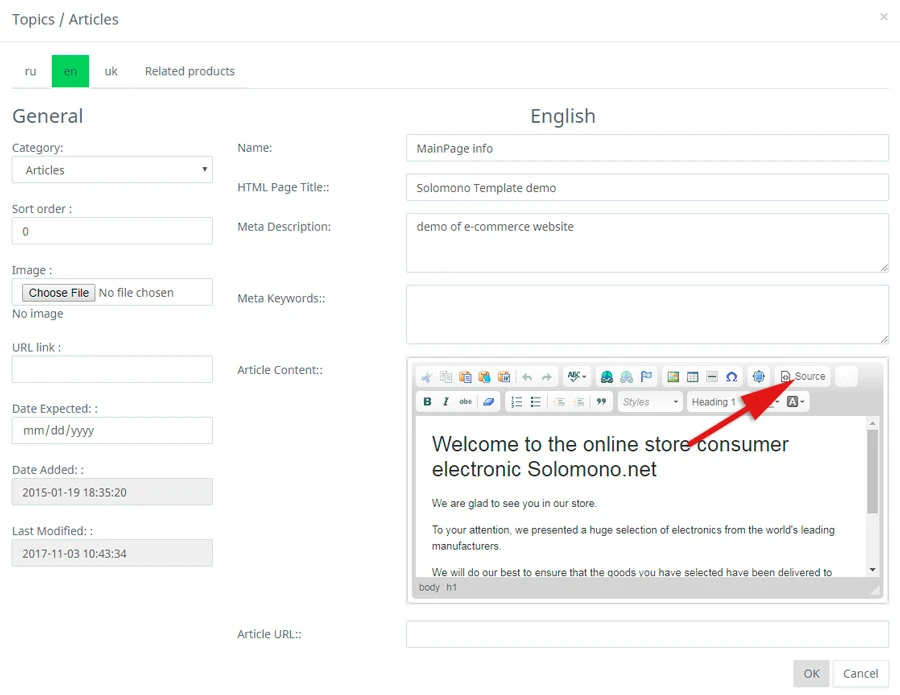
Task: Toggle italic formatting in editor
Action: point(446,402)
